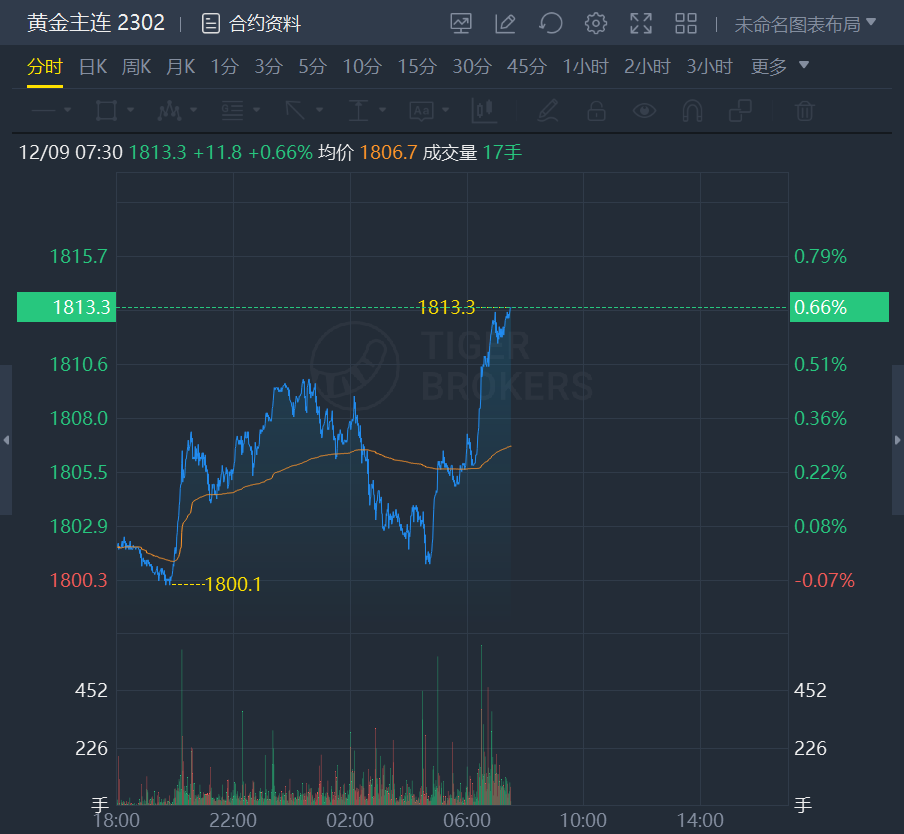Select the 30分 timeframe tab
The height and width of the screenshot is (834, 904).
pos(472,67)
